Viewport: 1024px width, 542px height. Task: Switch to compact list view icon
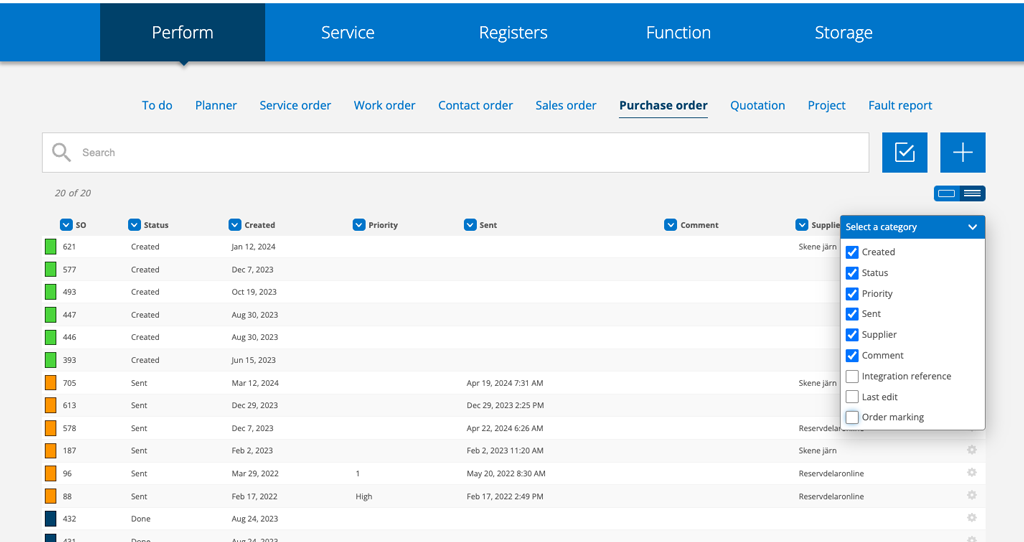point(972,193)
